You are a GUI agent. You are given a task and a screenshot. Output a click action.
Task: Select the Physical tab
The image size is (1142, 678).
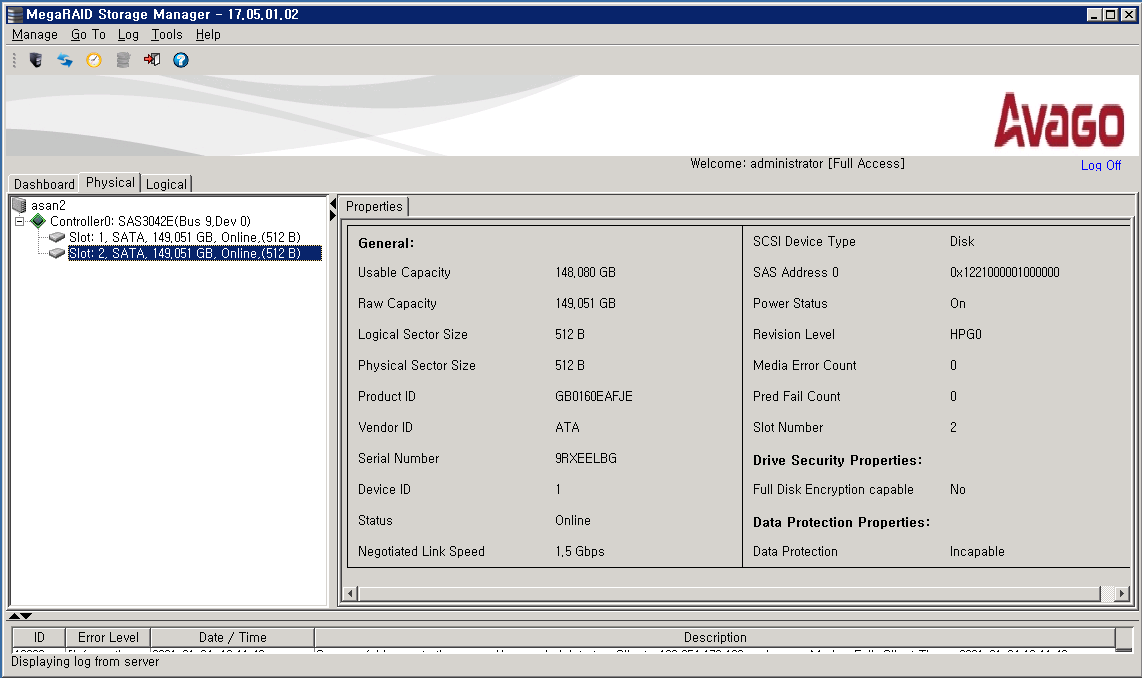110,183
